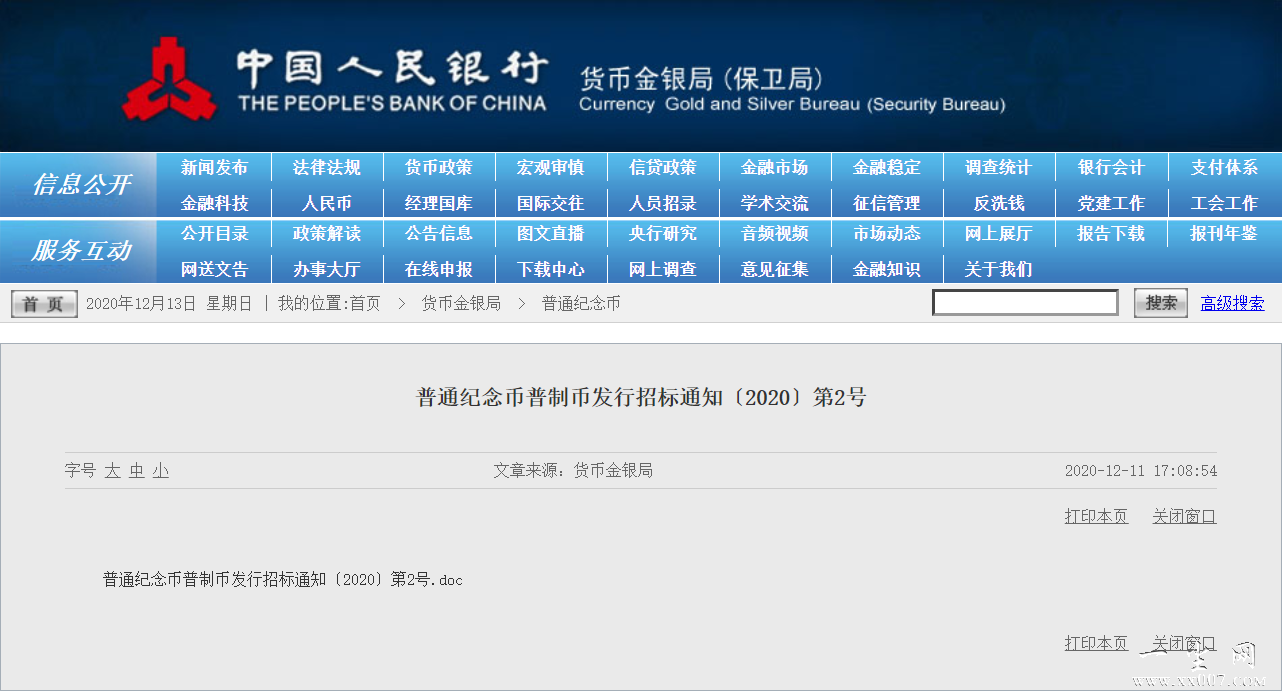This screenshot has width=1282, height=694.
Task: Navigate to 党建工作
Action: (1110, 203)
